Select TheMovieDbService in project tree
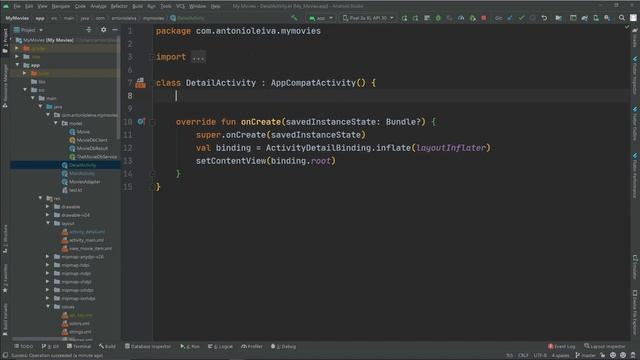Image resolution: width=640 pixels, height=360 pixels. (x=93, y=157)
